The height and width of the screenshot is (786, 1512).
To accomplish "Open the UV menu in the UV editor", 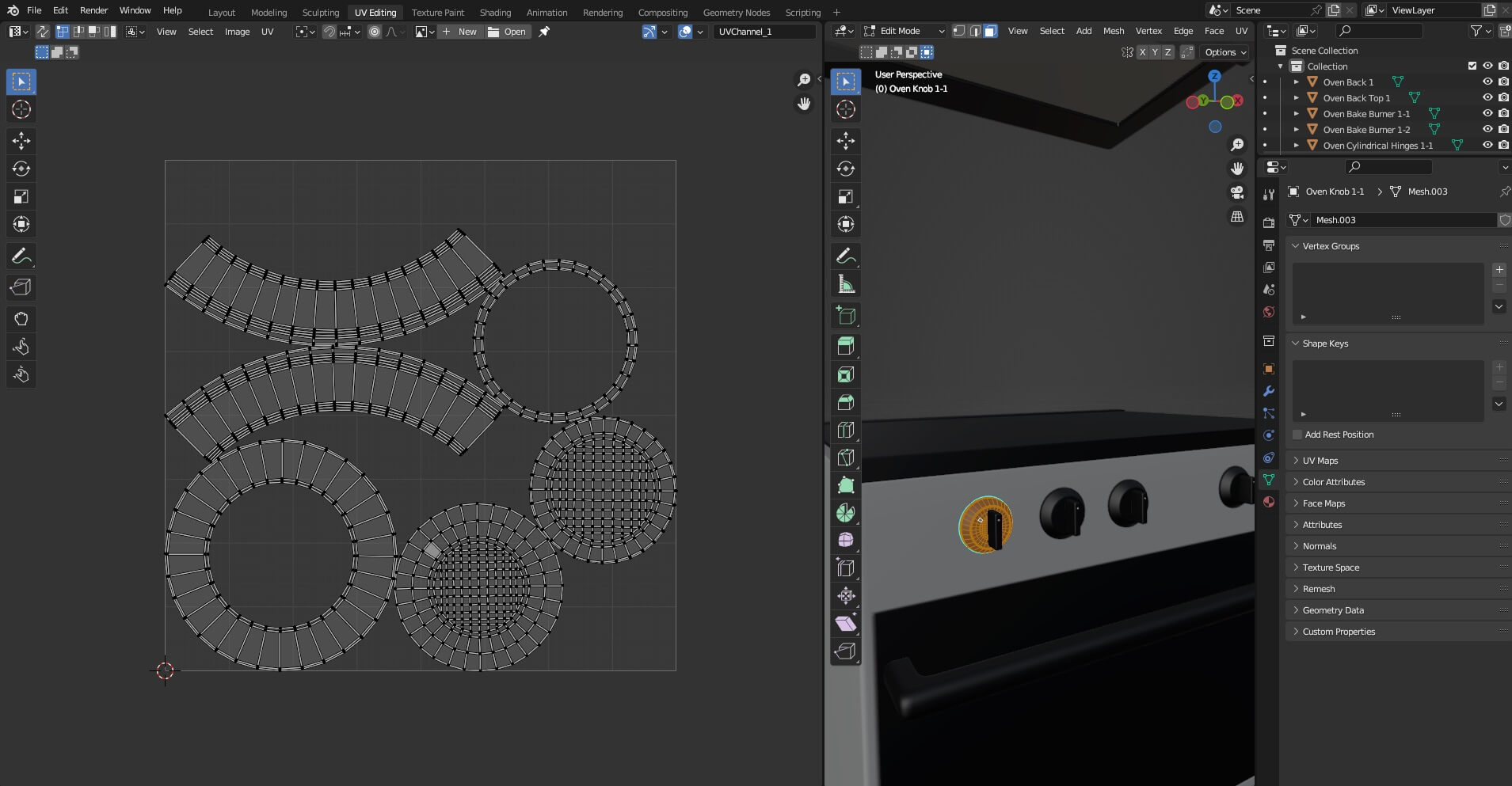I will (x=268, y=32).
